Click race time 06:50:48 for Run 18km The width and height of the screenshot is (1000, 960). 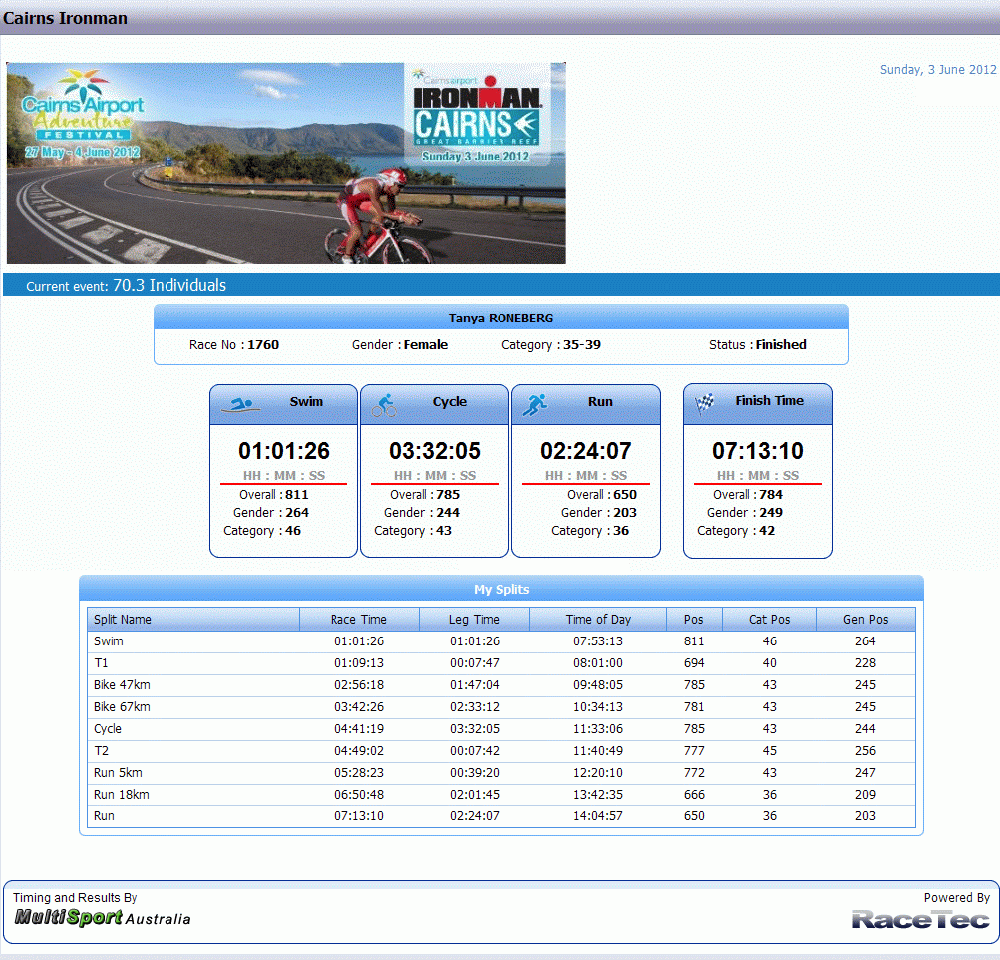click(x=359, y=794)
